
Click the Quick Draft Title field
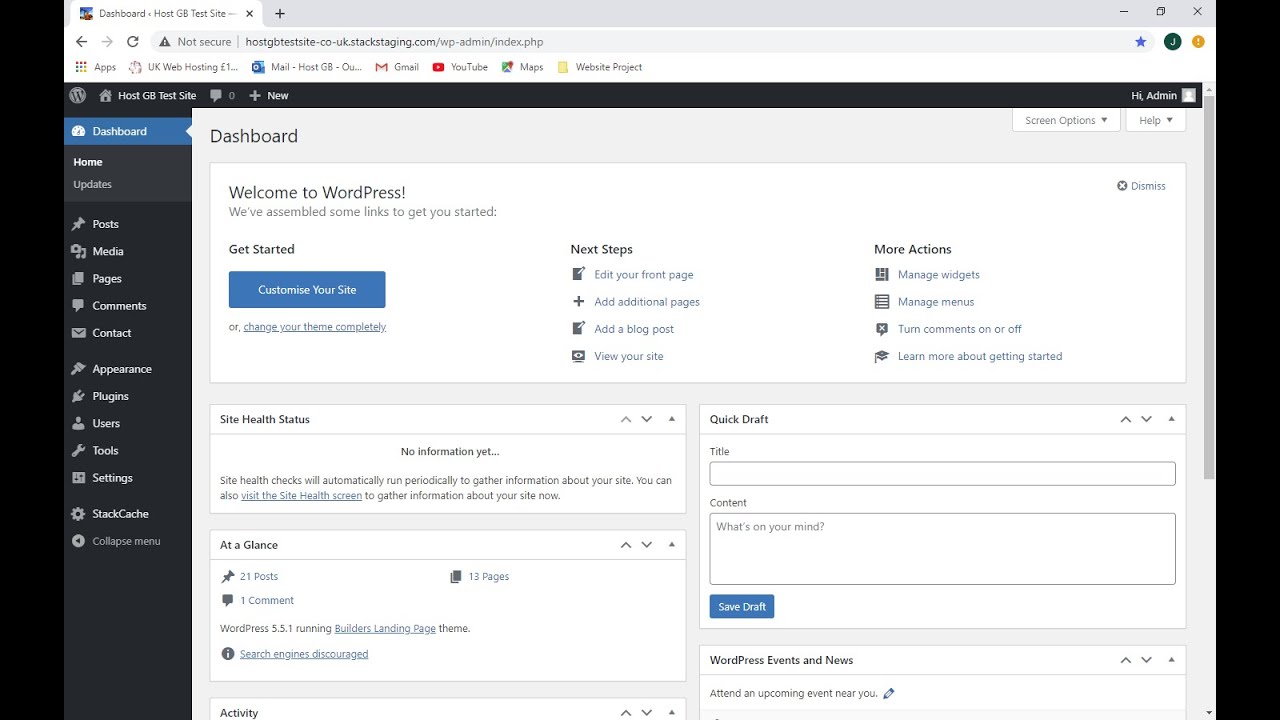(x=942, y=474)
